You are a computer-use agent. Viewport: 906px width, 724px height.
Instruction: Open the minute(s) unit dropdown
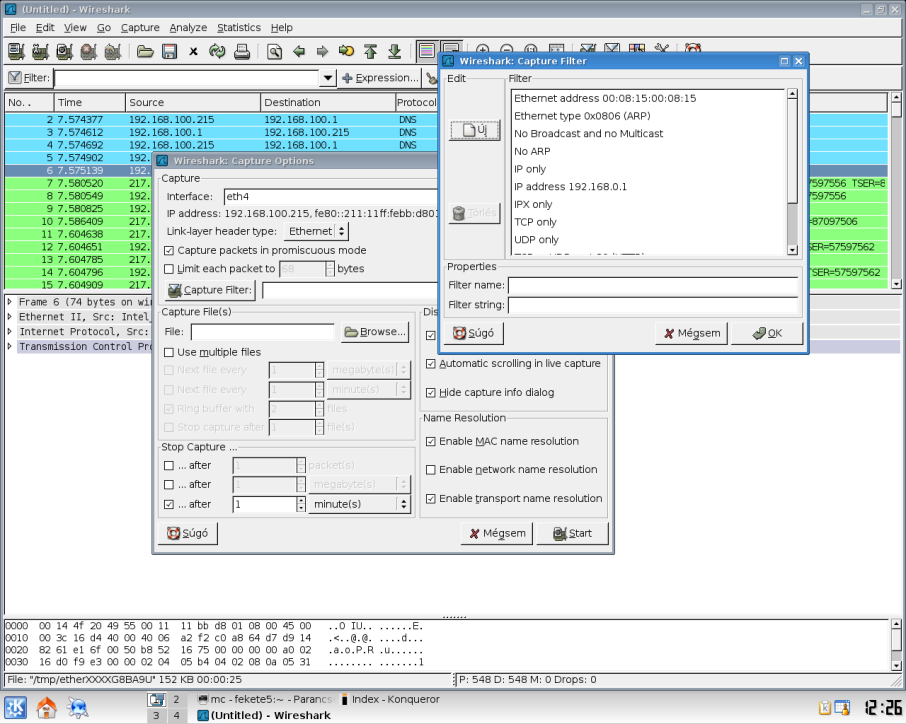[359, 504]
